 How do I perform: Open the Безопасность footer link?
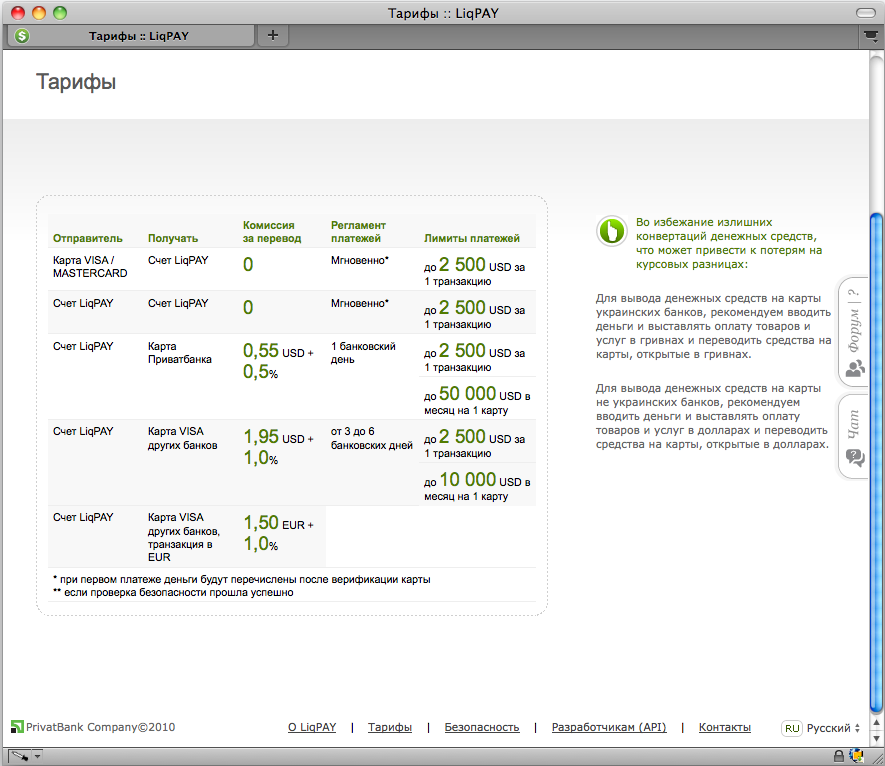[x=481, y=728]
